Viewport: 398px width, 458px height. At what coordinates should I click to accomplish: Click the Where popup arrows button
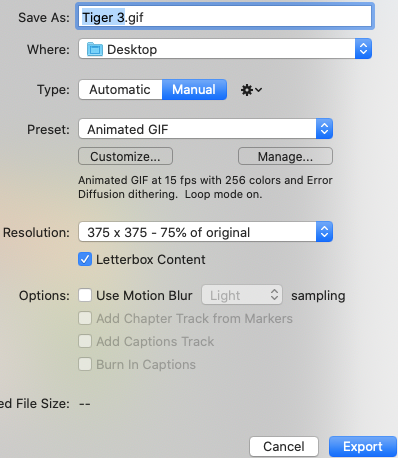363,49
